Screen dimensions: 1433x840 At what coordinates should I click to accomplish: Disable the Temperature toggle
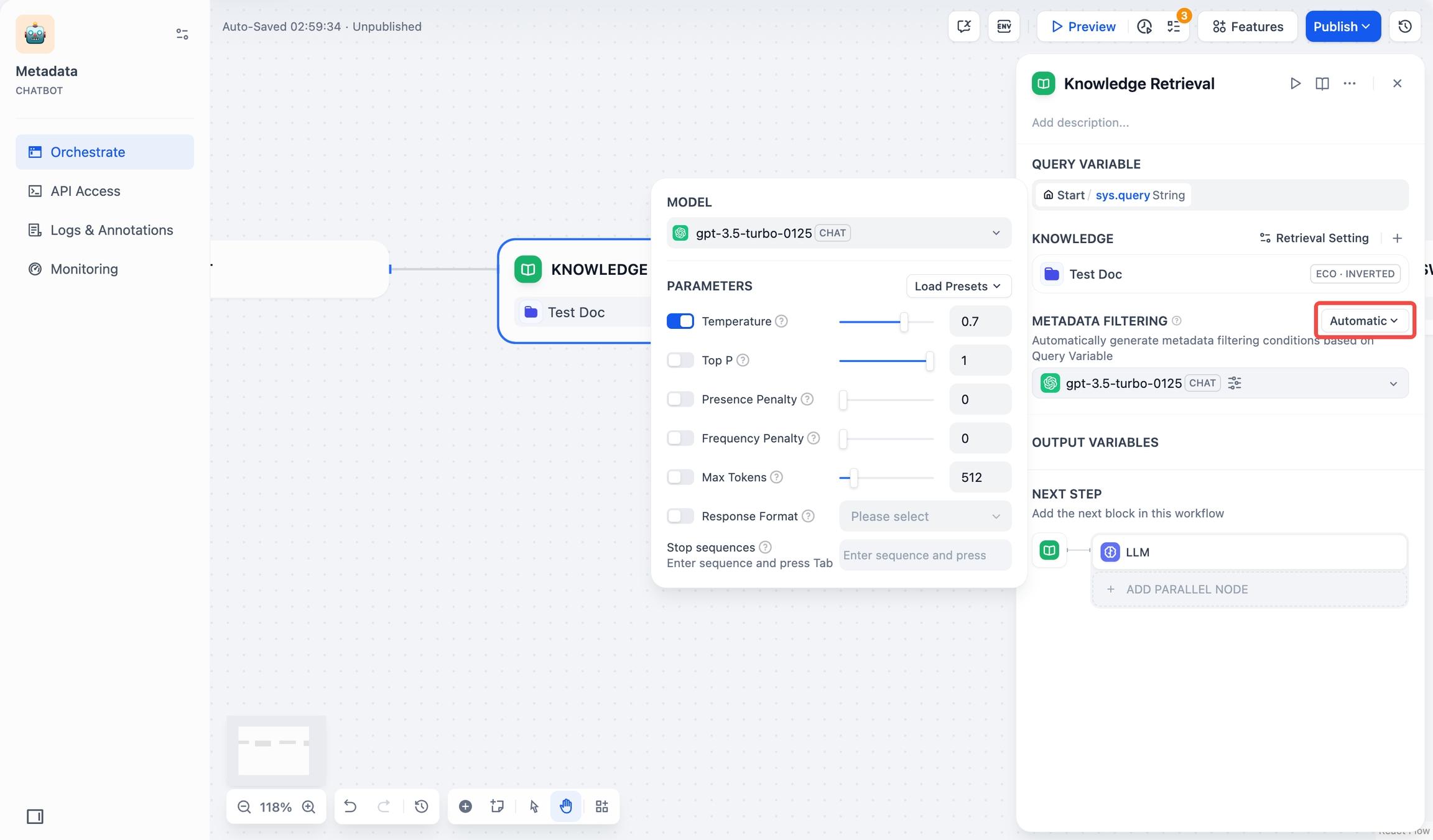point(680,321)
